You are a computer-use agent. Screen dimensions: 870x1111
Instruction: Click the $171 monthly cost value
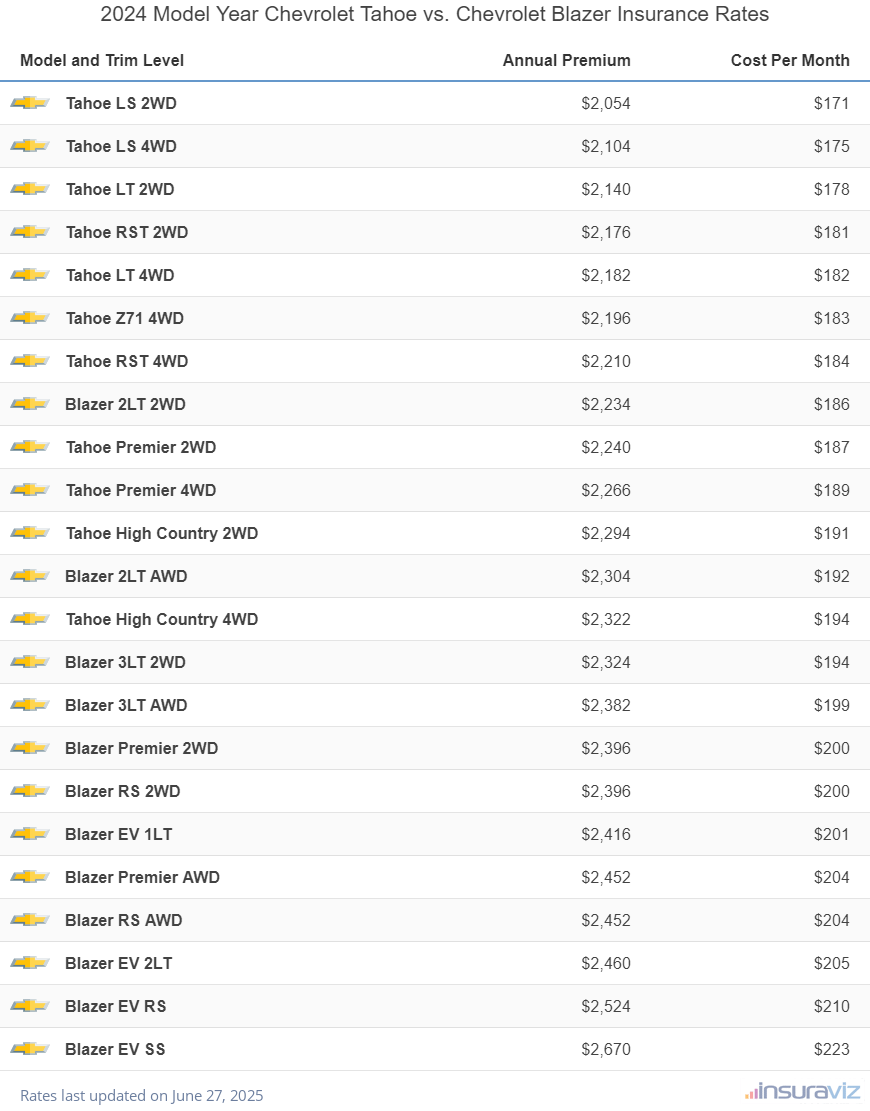tap(832, 103)
